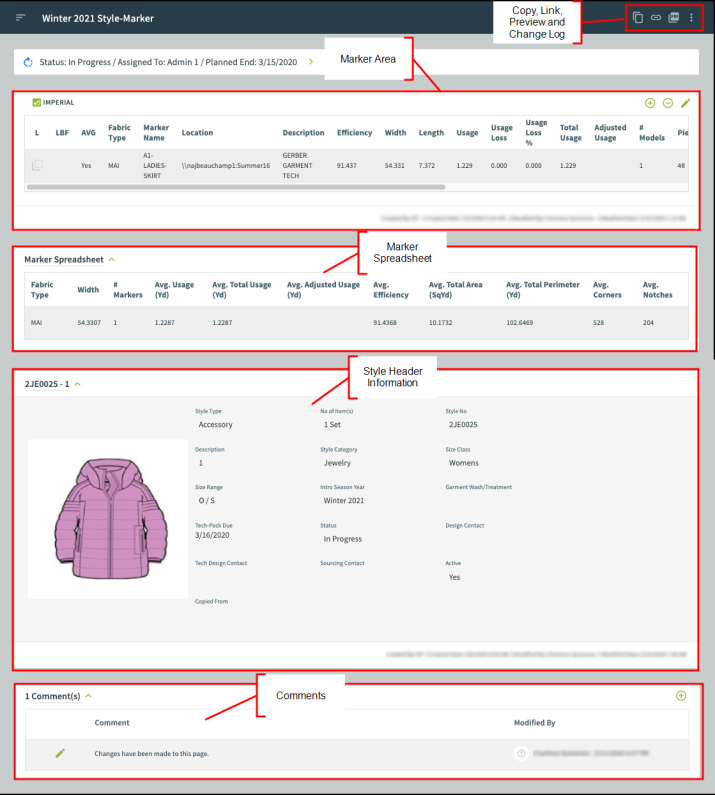Collapse the 2JE0025 - 1 style header section

78,383
